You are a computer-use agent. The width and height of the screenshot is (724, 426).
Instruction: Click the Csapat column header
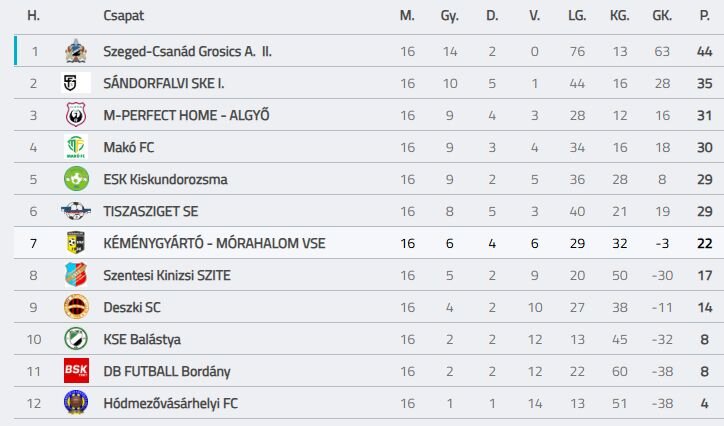[122, 15]
